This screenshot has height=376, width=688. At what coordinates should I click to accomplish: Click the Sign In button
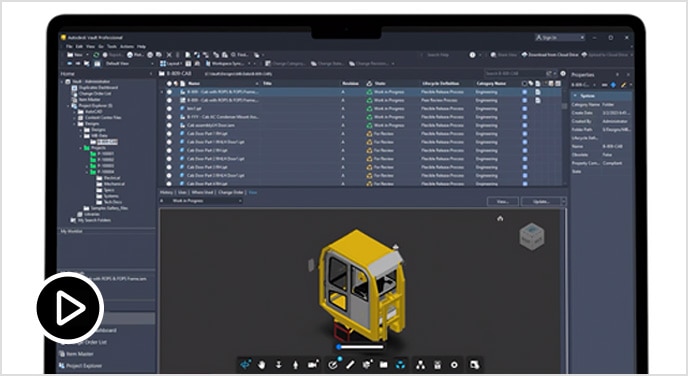click(x=559, y=38)
